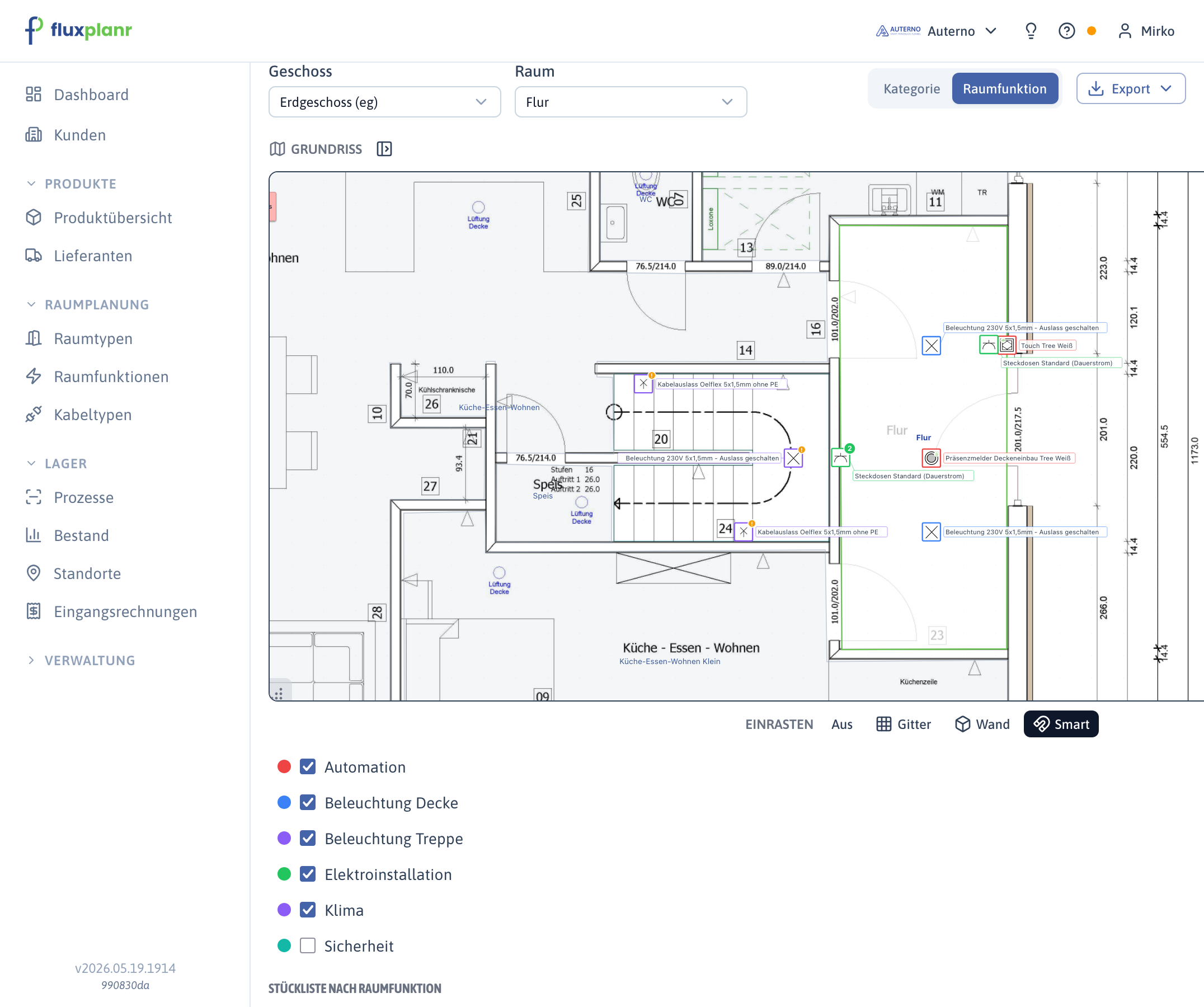Toggle the Grundriss side panel icon
The width and height of the screenshot is (1204, 1007).
[384, 149]
